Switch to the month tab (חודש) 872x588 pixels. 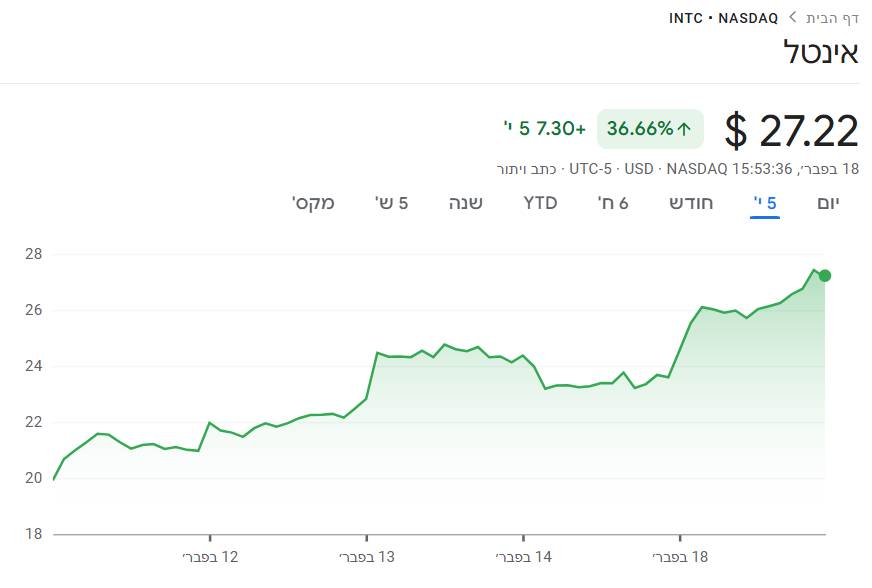[x=691, y=203]
